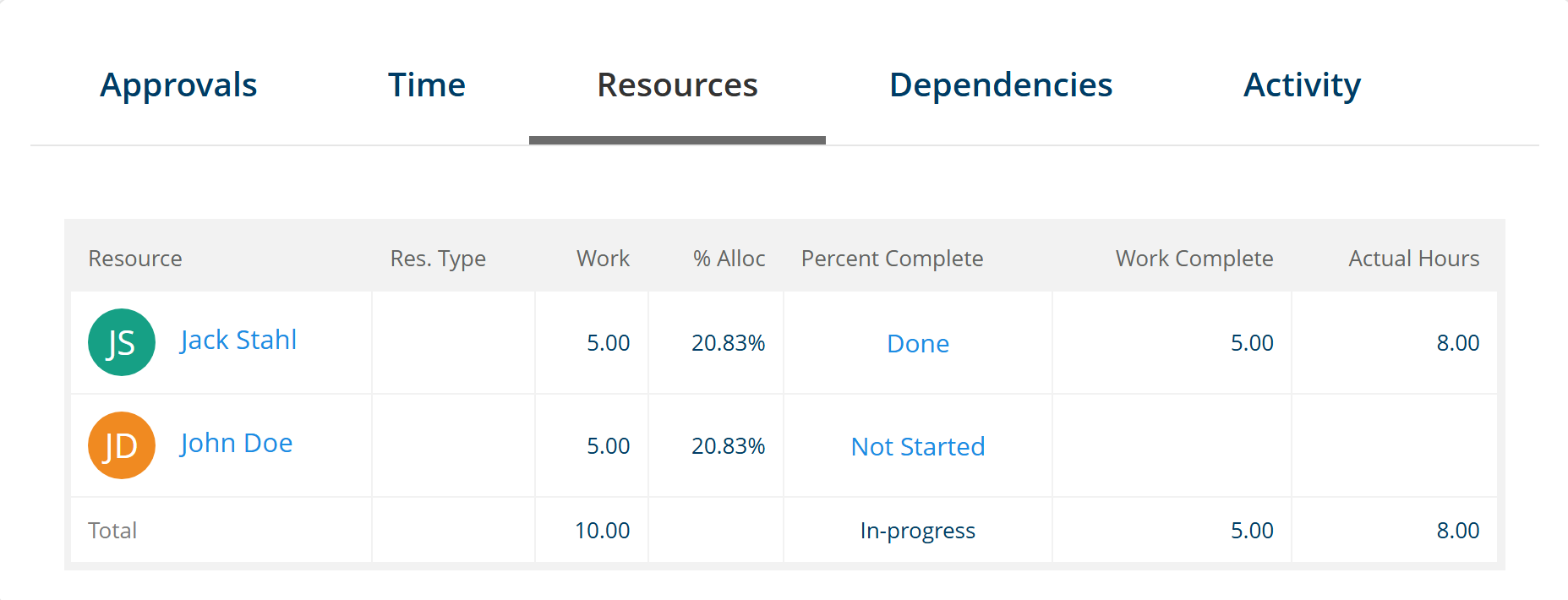Click the Done status link
Image resolution: width=1568 pixels, height=600 pixels.
tap(918, 344)
